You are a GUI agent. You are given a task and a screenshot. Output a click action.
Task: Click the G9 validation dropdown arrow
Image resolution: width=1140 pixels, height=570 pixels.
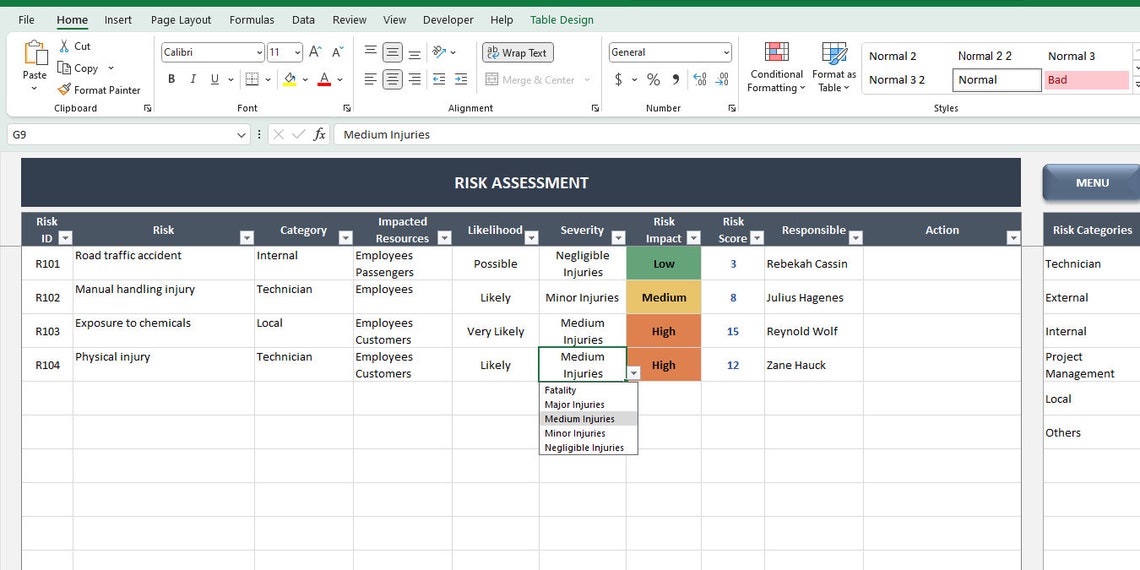click(x=634, y=373)
